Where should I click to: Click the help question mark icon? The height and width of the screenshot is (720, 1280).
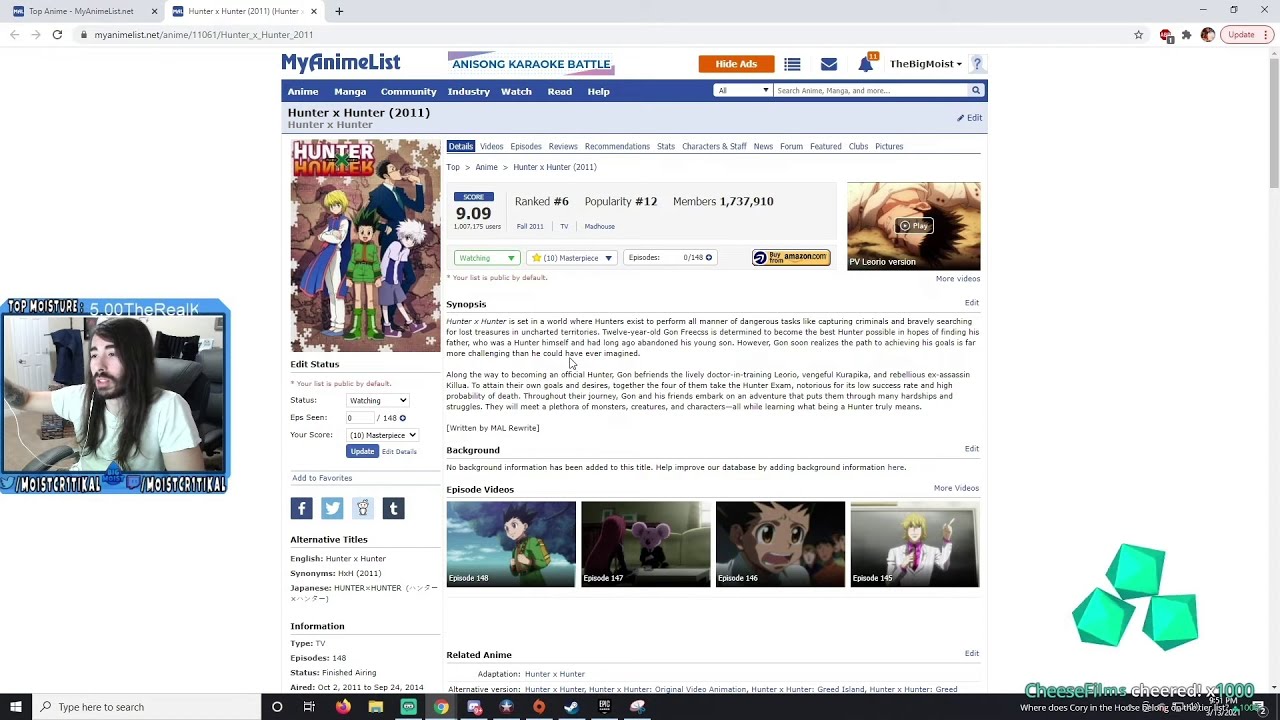[977, 64]
